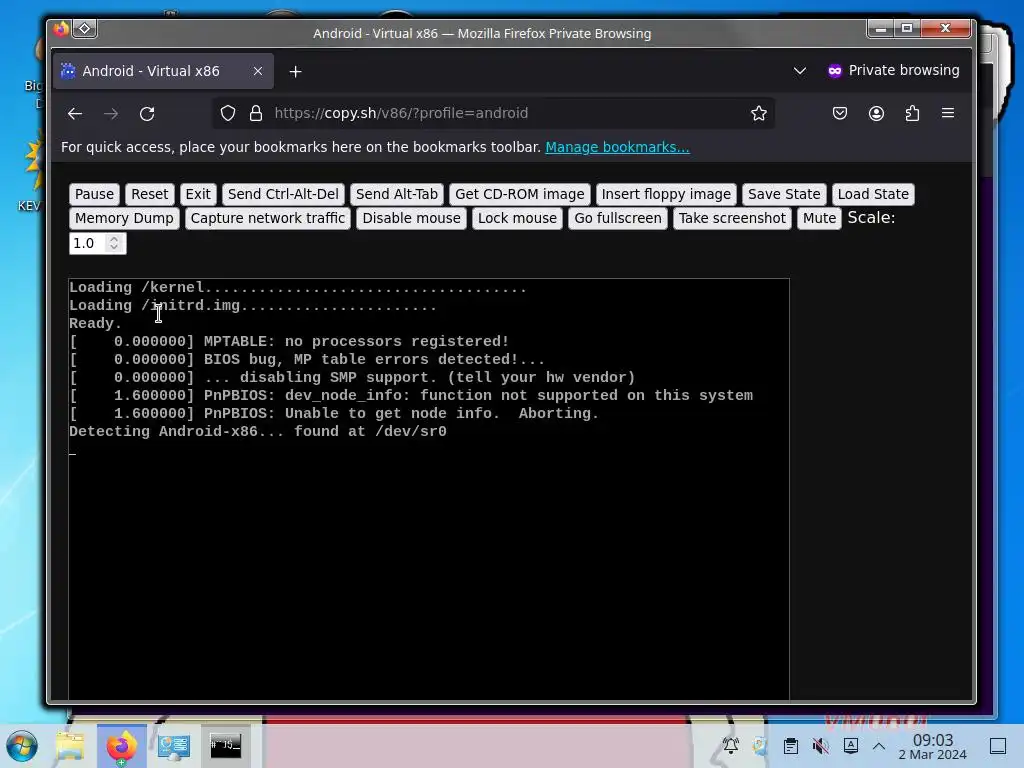The height and width of the screenshot is (768, 1024).
Task: Click Insert floppy image
Action: 666,194
